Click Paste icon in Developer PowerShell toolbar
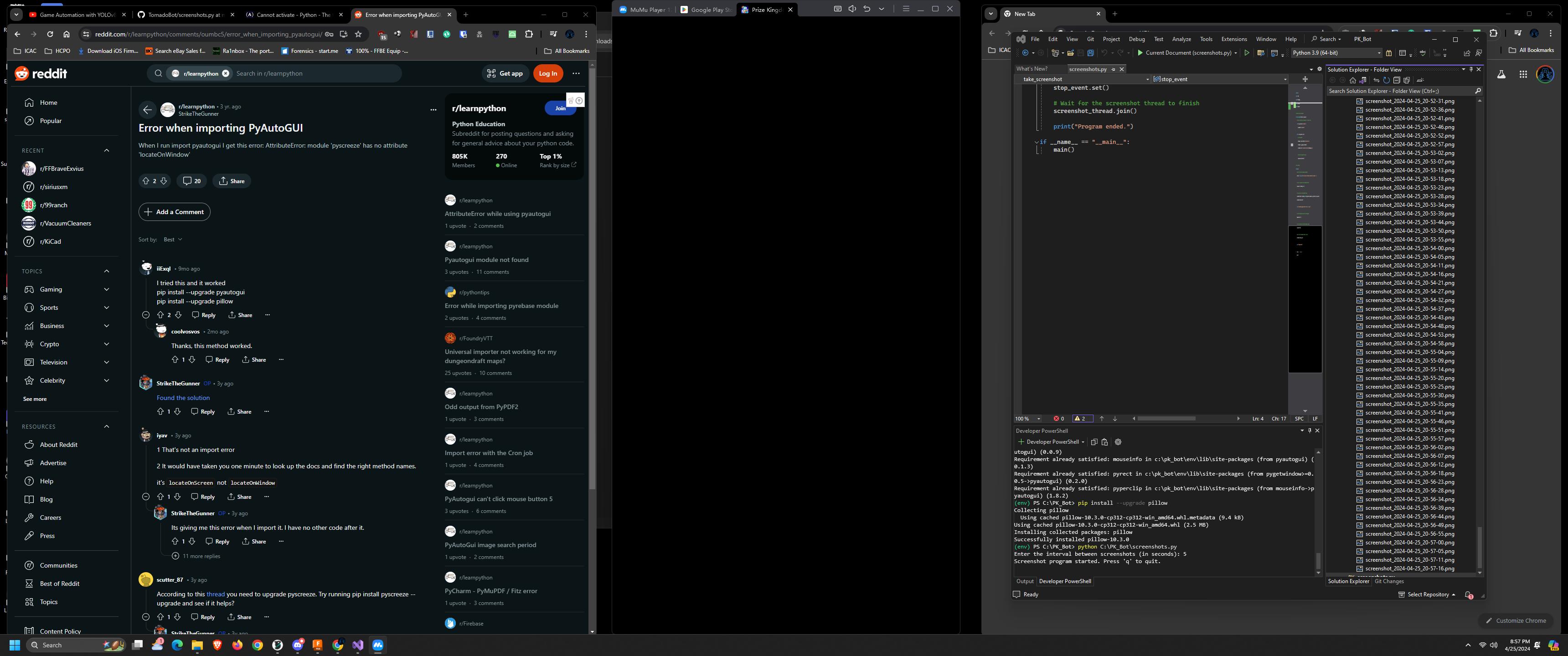Image resolution: width=1568 pixels, height=656 pixels. pyautogui.click(x=1105, y=442)
